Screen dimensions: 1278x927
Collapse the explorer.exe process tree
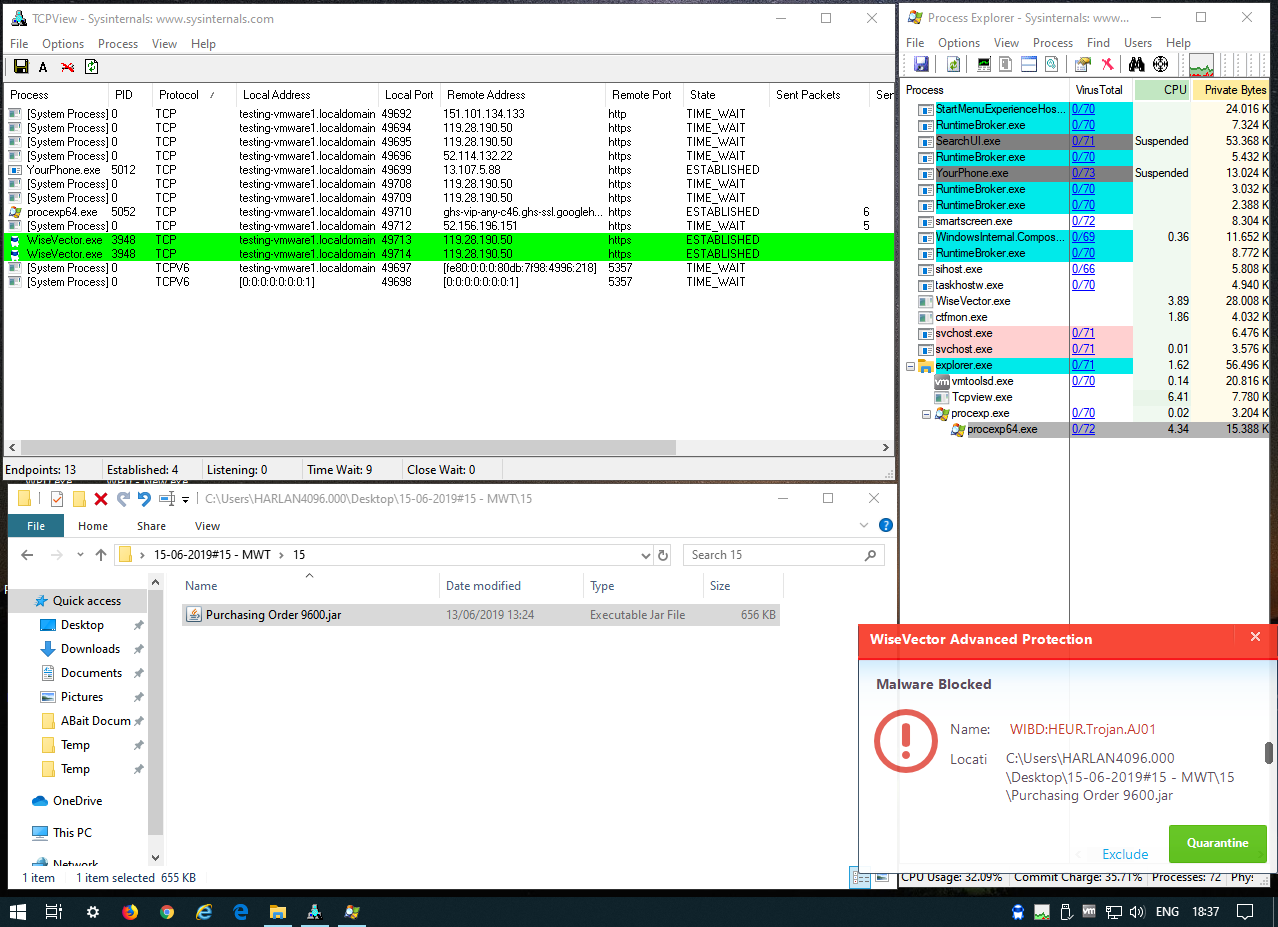(x=910, y=366)
